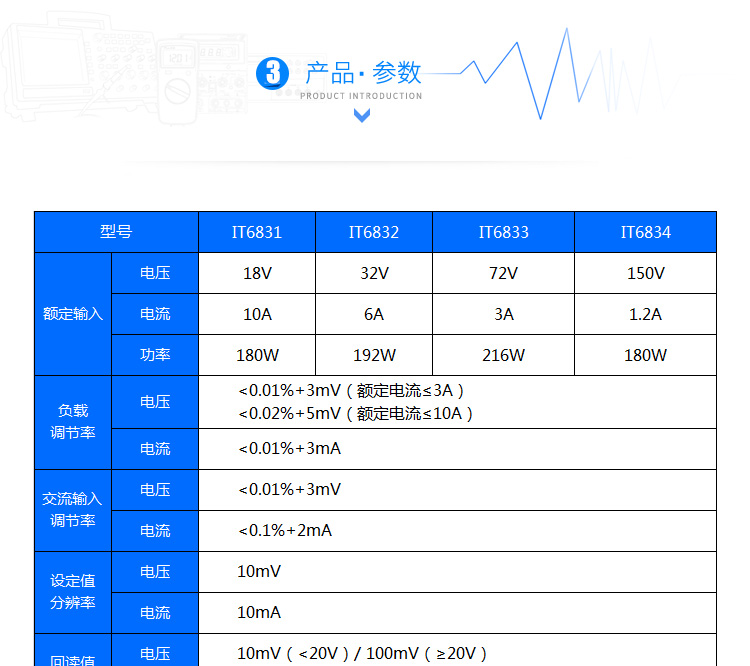Click the PRODUCT INTRODUCTION subtitle text
750x666 pixels.
pos(361,96)
